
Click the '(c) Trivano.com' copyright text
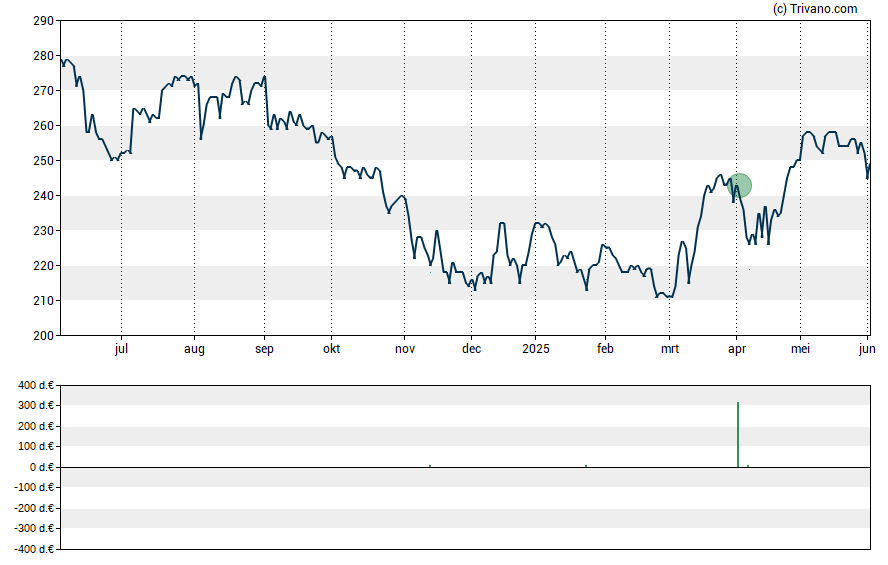(x=815, y=8)
